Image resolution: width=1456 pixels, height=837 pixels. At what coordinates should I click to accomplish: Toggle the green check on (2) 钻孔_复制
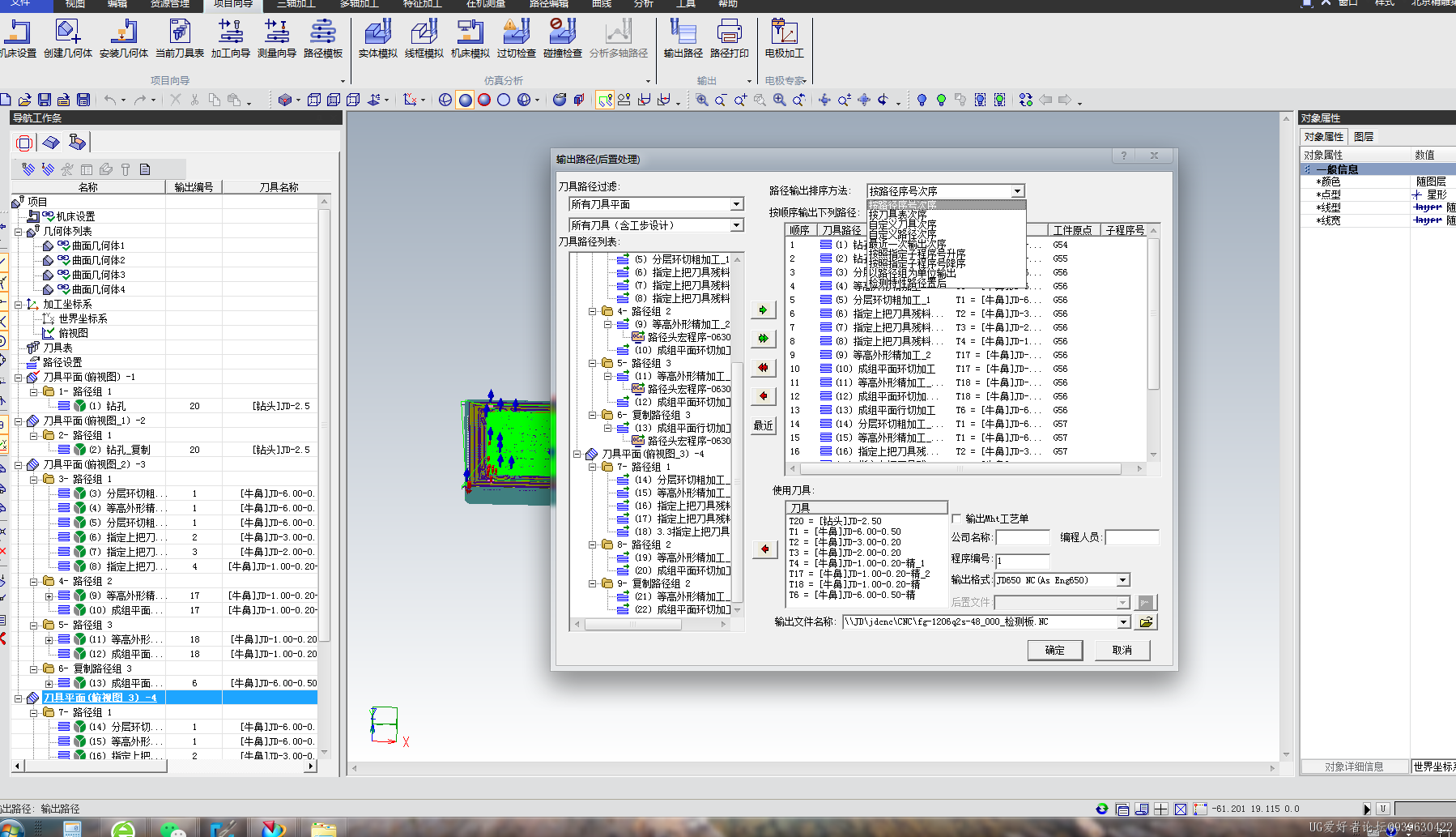tap(80, 450)
